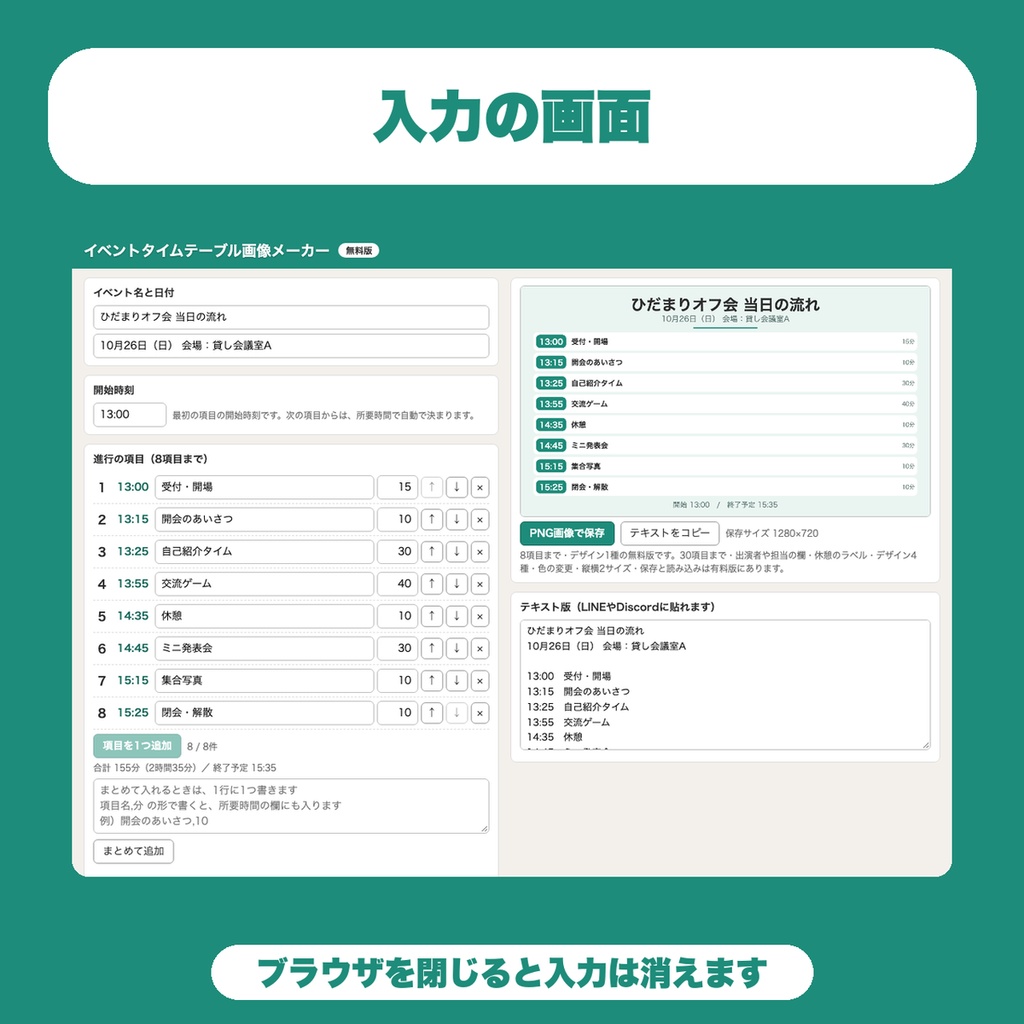Move down row 7 集合写真
Screen dimensions: 1024x1024
point(456,680)
